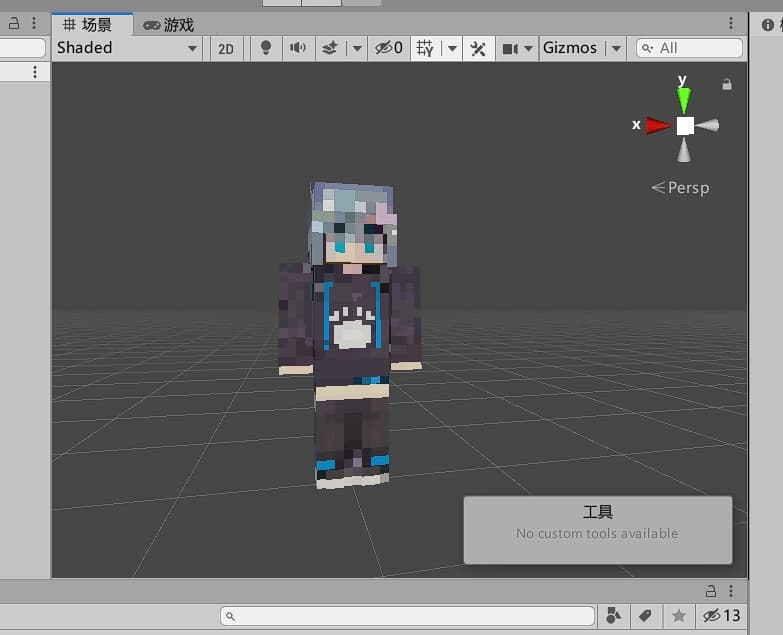
Task: Click the gizmo center white cube
Action: [x=685, y=126]
